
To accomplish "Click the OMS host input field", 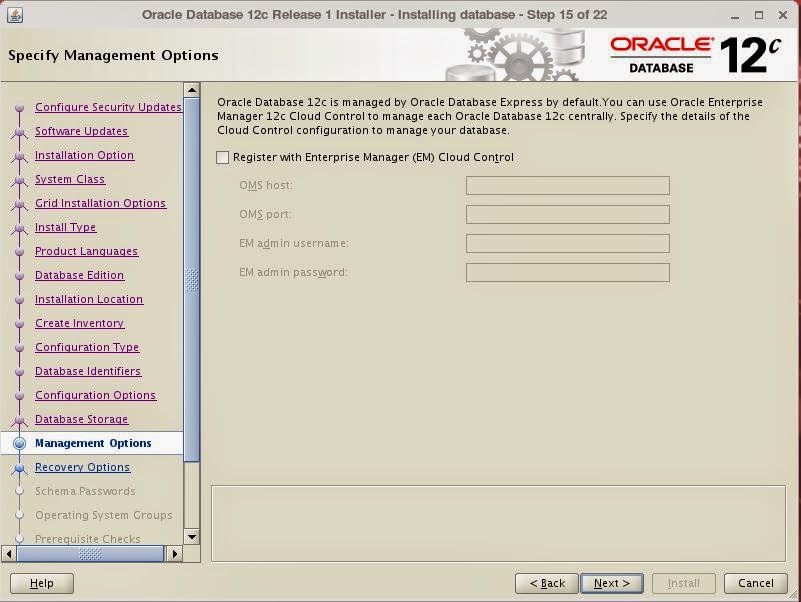I will pos(568,186).
